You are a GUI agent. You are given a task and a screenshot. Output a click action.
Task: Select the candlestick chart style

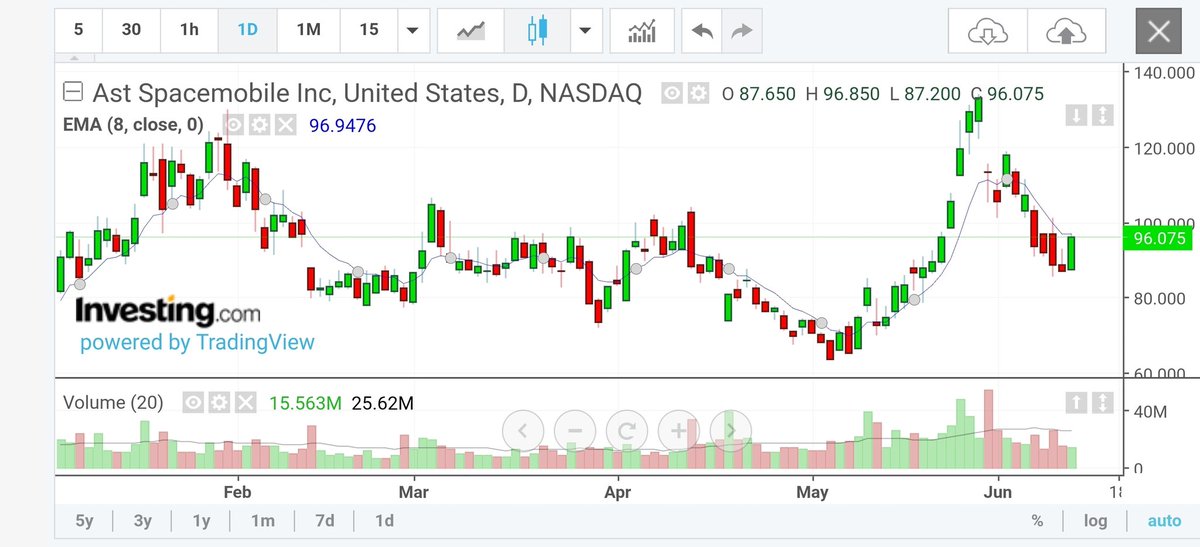538,31
